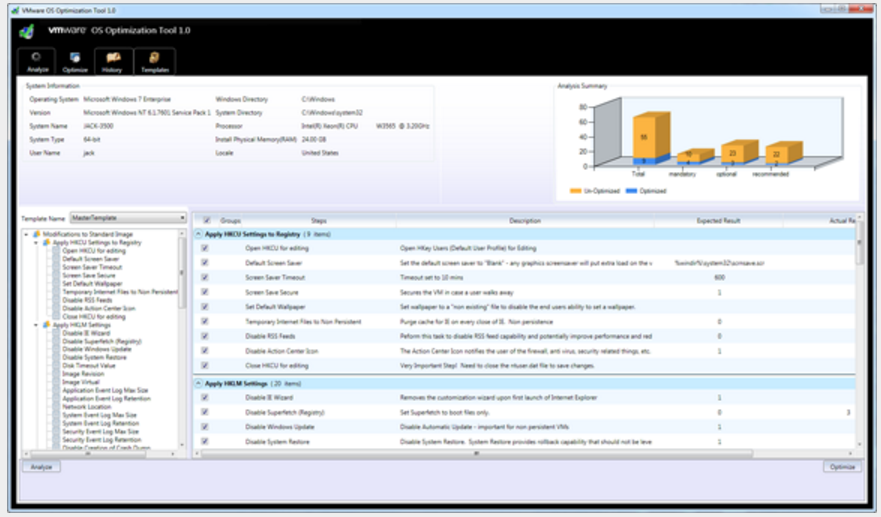The width and height of the screenshot is (881, 517).
Task: Click the mandatory bar in the chart
Action: (695, 156)
